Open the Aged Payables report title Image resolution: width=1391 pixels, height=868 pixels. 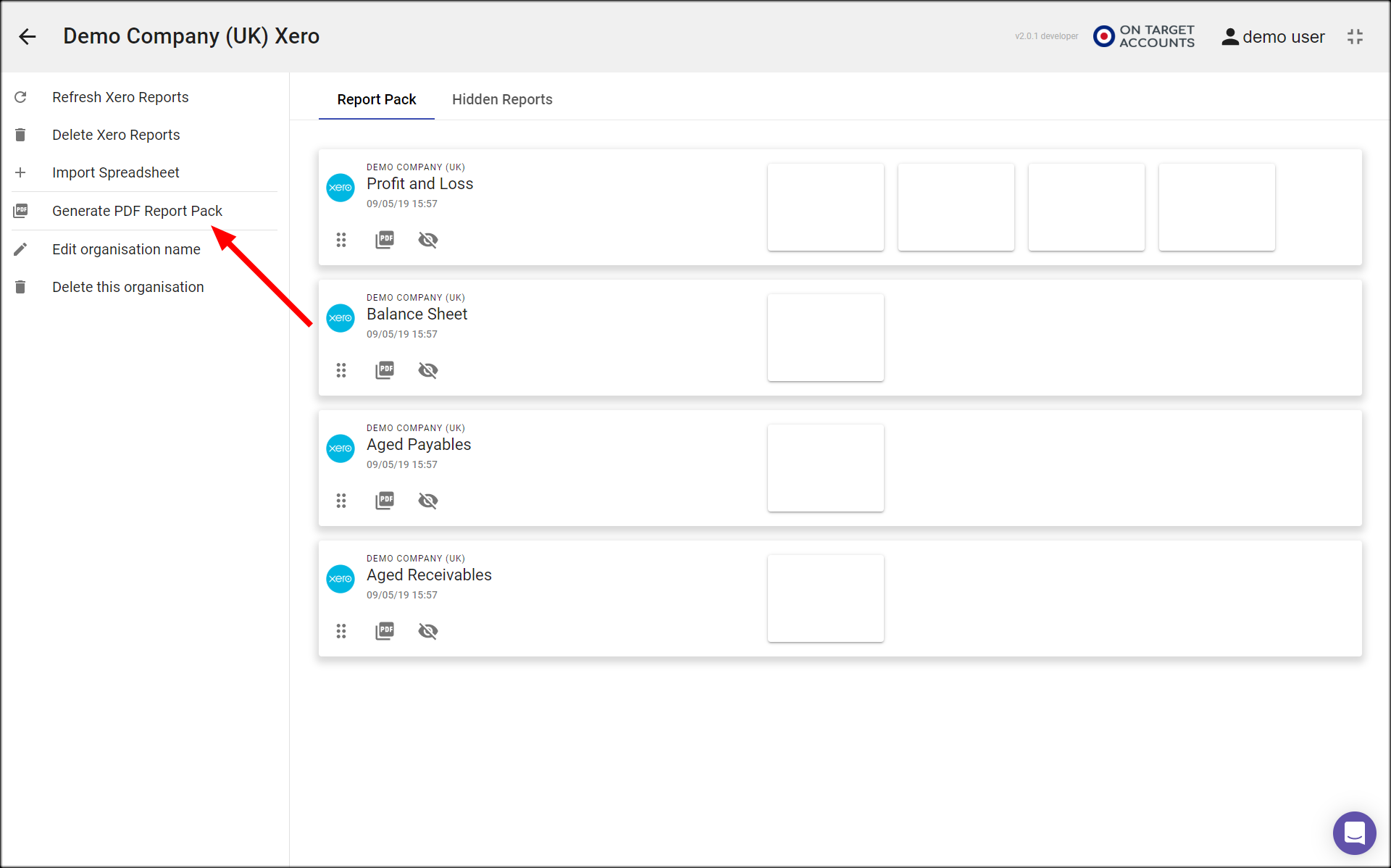coord(419,445)
